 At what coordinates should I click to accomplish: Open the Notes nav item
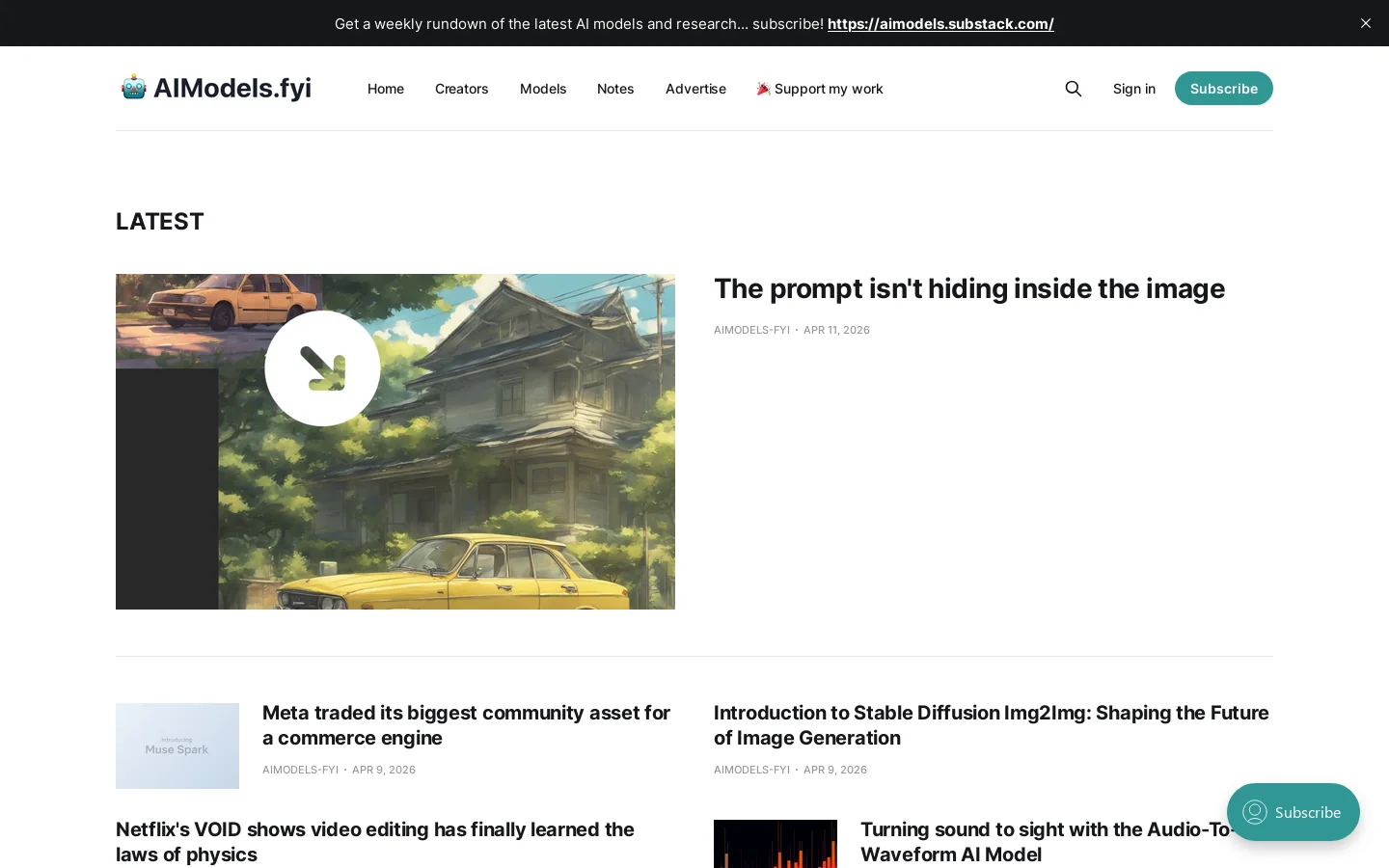[x=615, y=89]
